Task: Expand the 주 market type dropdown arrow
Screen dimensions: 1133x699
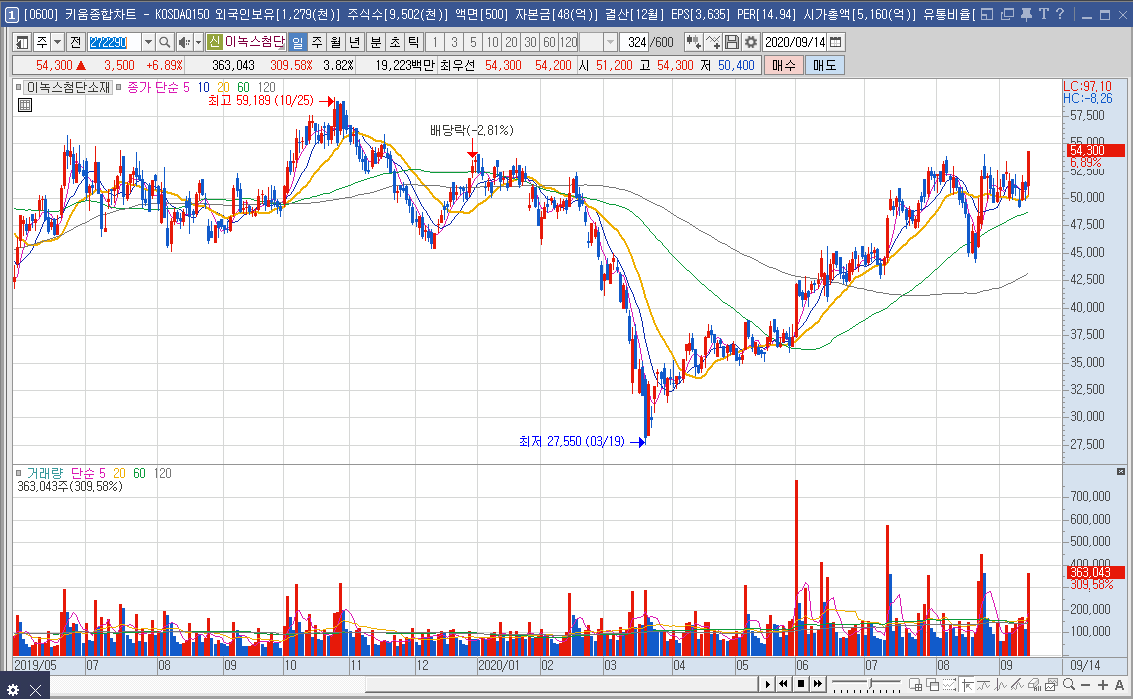Action: click(x=58, y=43)
